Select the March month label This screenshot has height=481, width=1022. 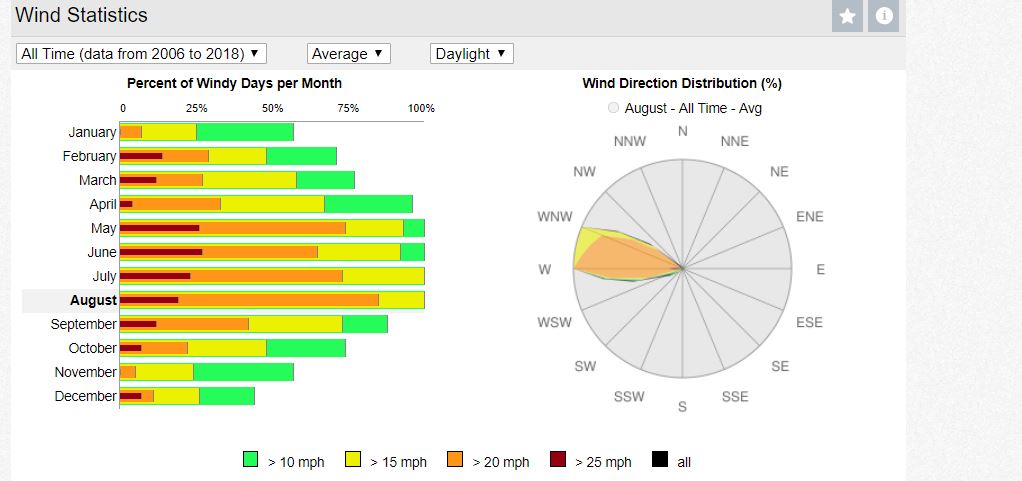tap(98, 181)
